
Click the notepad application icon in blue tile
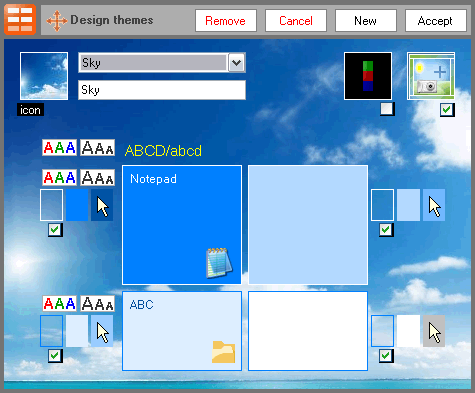point(219,263)
